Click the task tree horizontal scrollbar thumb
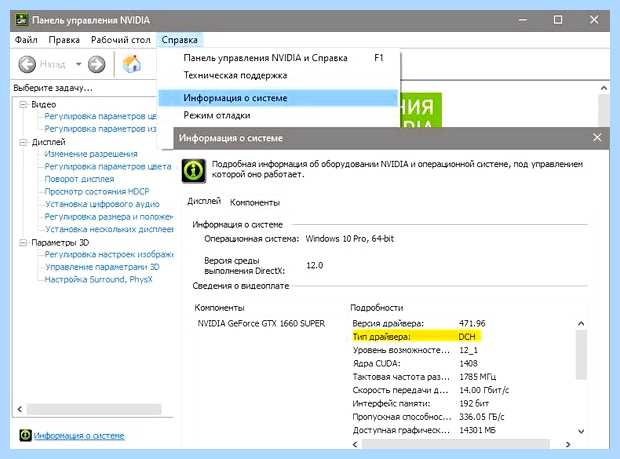Screen dimensions: 620x459 (x=94, y=409)
